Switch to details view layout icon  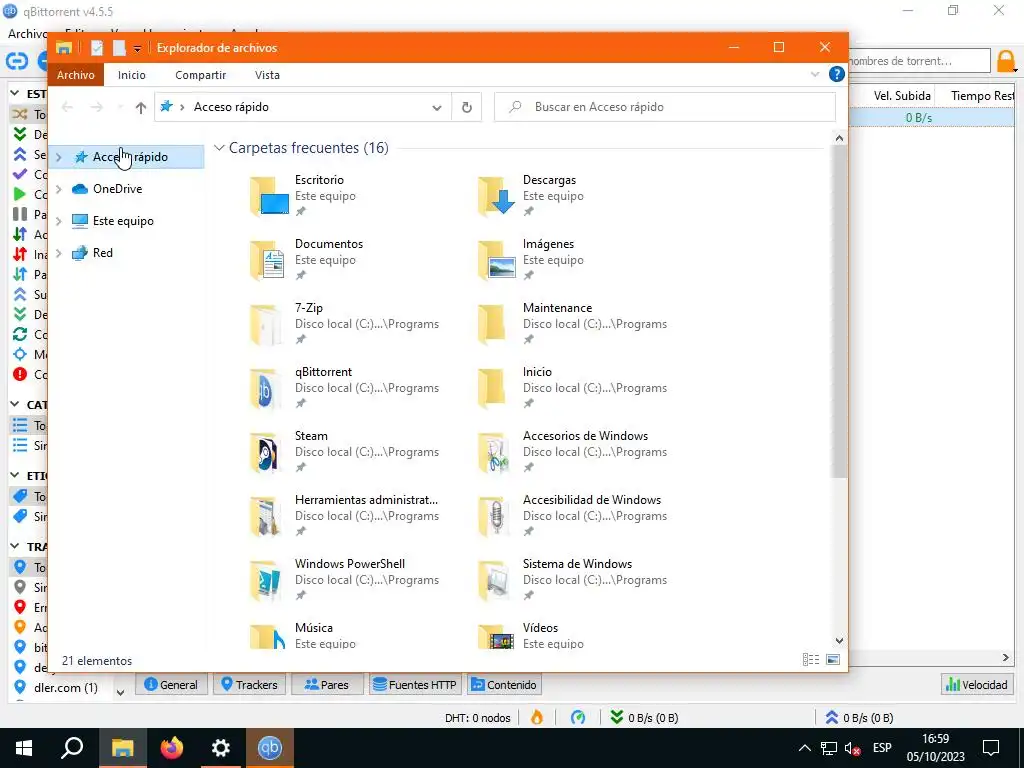[810, 660]
